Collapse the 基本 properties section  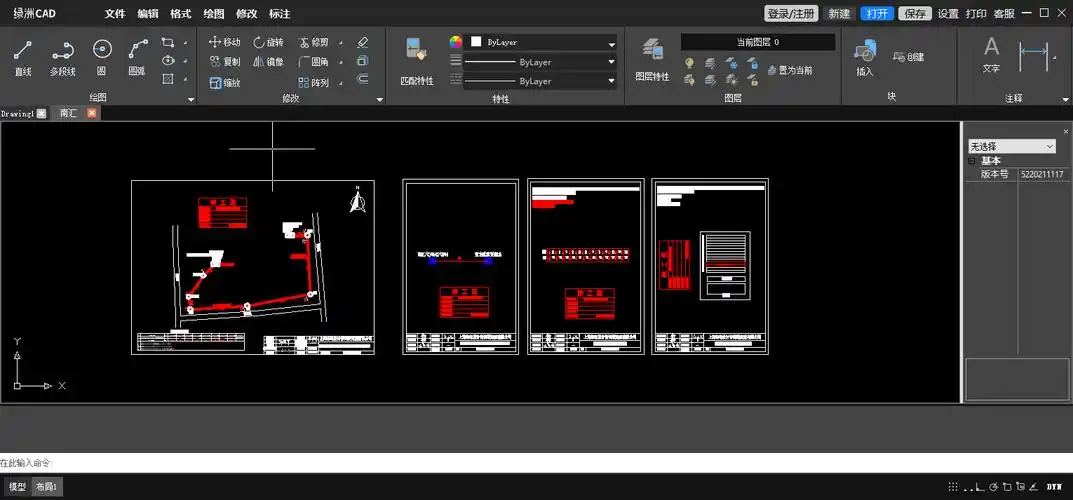971,161
